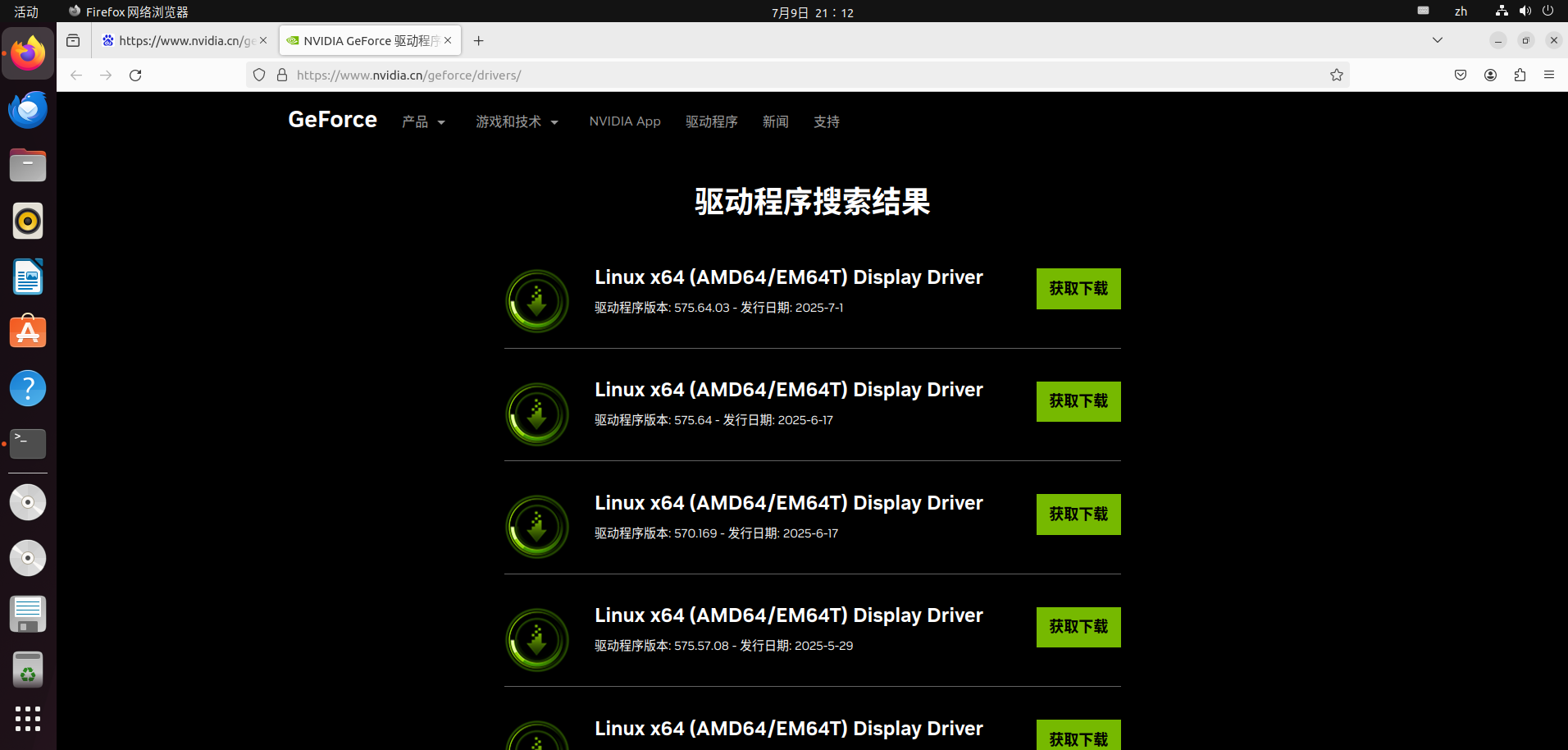Open the system status menu by the power icon
1568x750 pixels.
[1548, 11]
